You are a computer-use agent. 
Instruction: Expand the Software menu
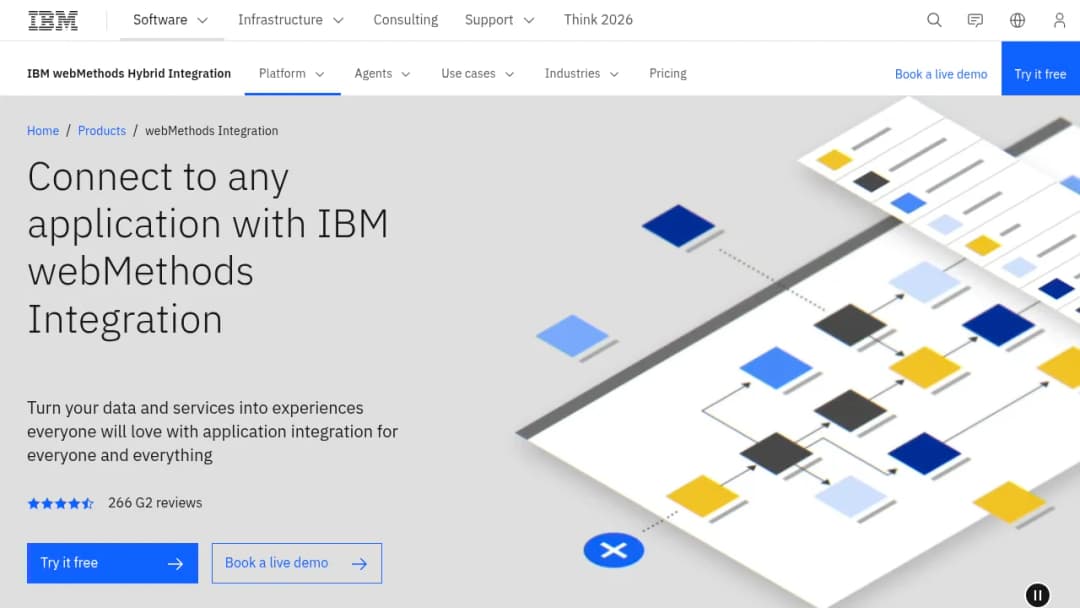(171, 20)
